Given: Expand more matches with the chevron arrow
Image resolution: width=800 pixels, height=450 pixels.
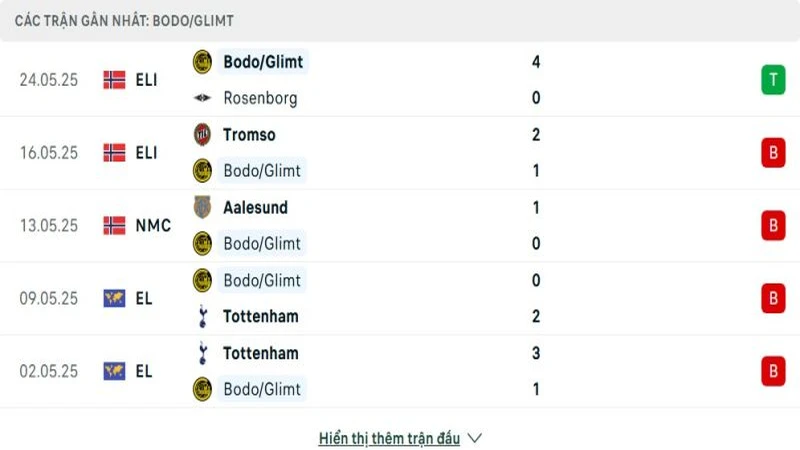Looking at the screenshot, I should (x=475, y=438).
